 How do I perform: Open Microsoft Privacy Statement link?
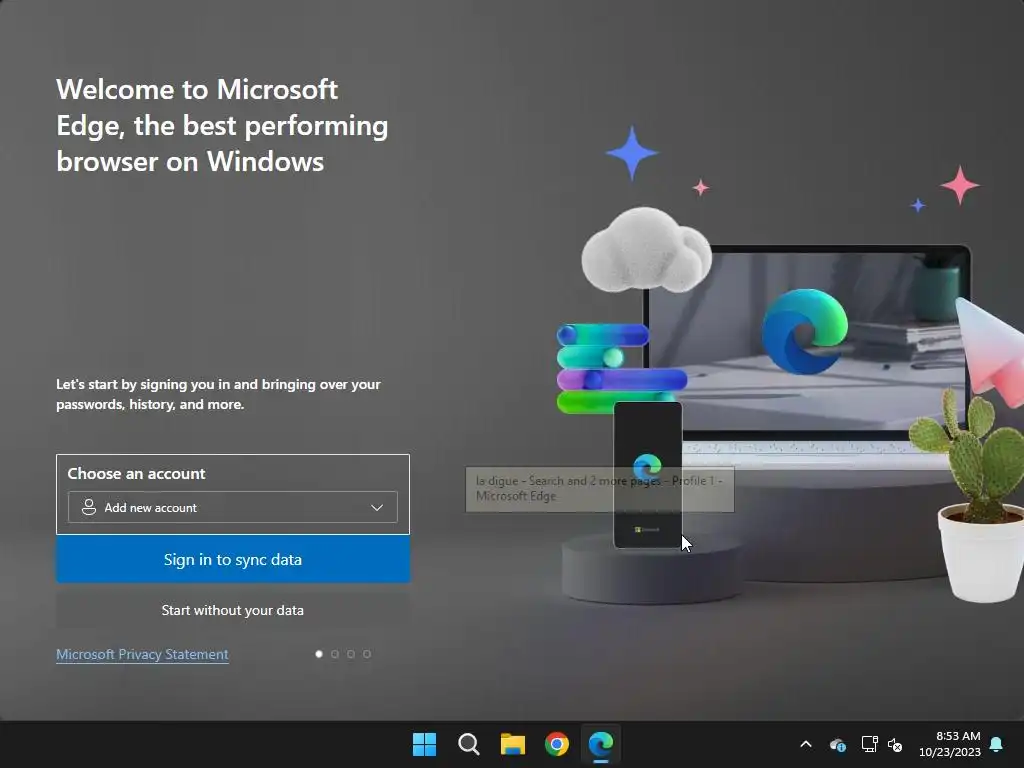142,654
